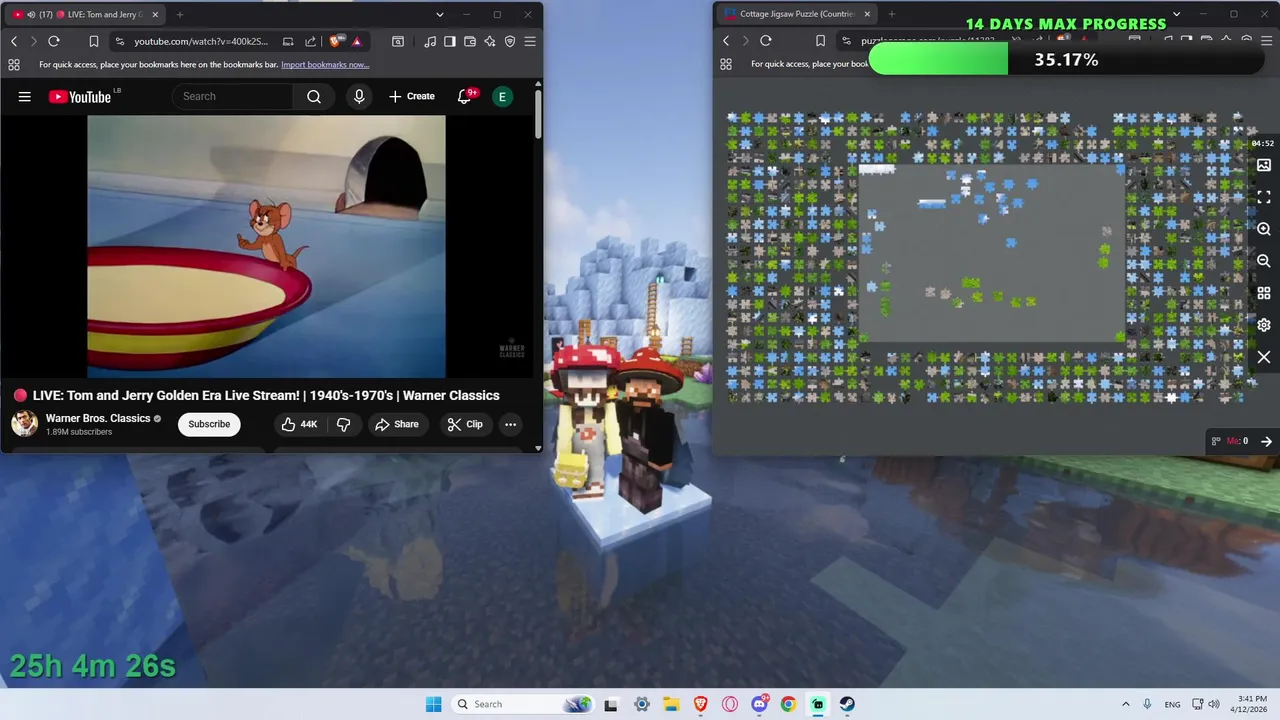Open Brave main menu in puzzle window
Image resolution: width=1280 pixels, height=720 pixels.
click(x=1266, y=40)
